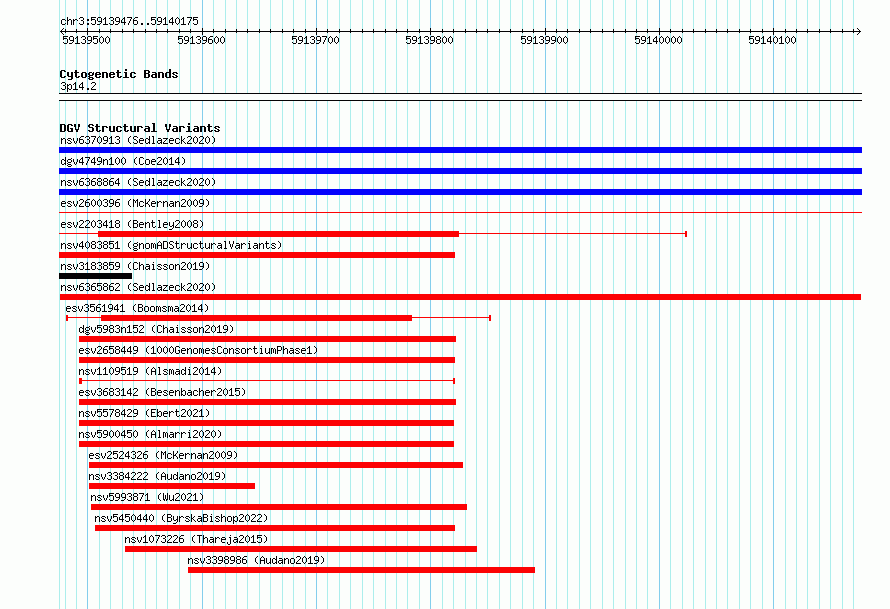
Task: Select the black bar under nsv3183859
Action: pyautogui.click(x=95, y=276)
